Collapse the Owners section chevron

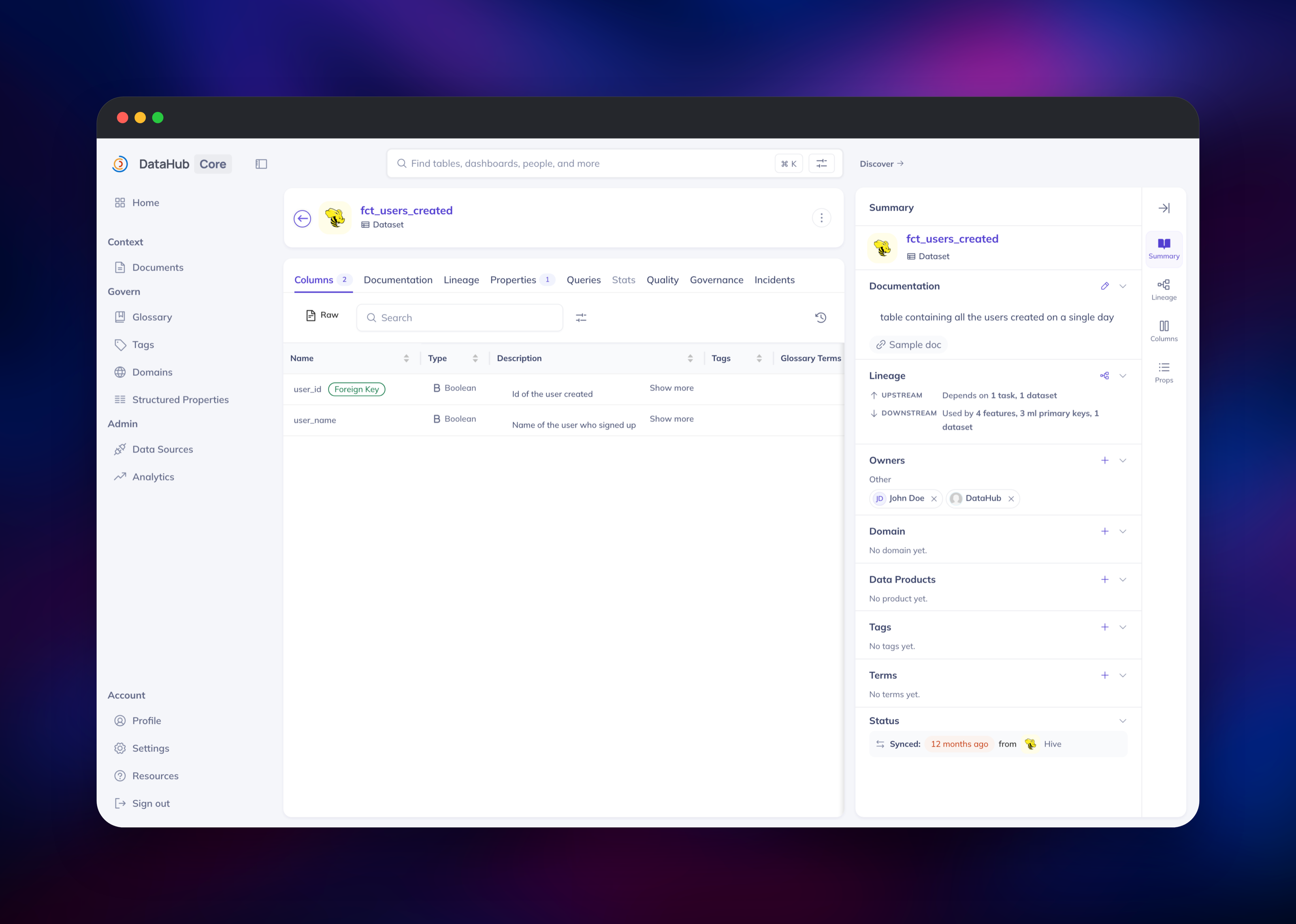pos(1123,460)
